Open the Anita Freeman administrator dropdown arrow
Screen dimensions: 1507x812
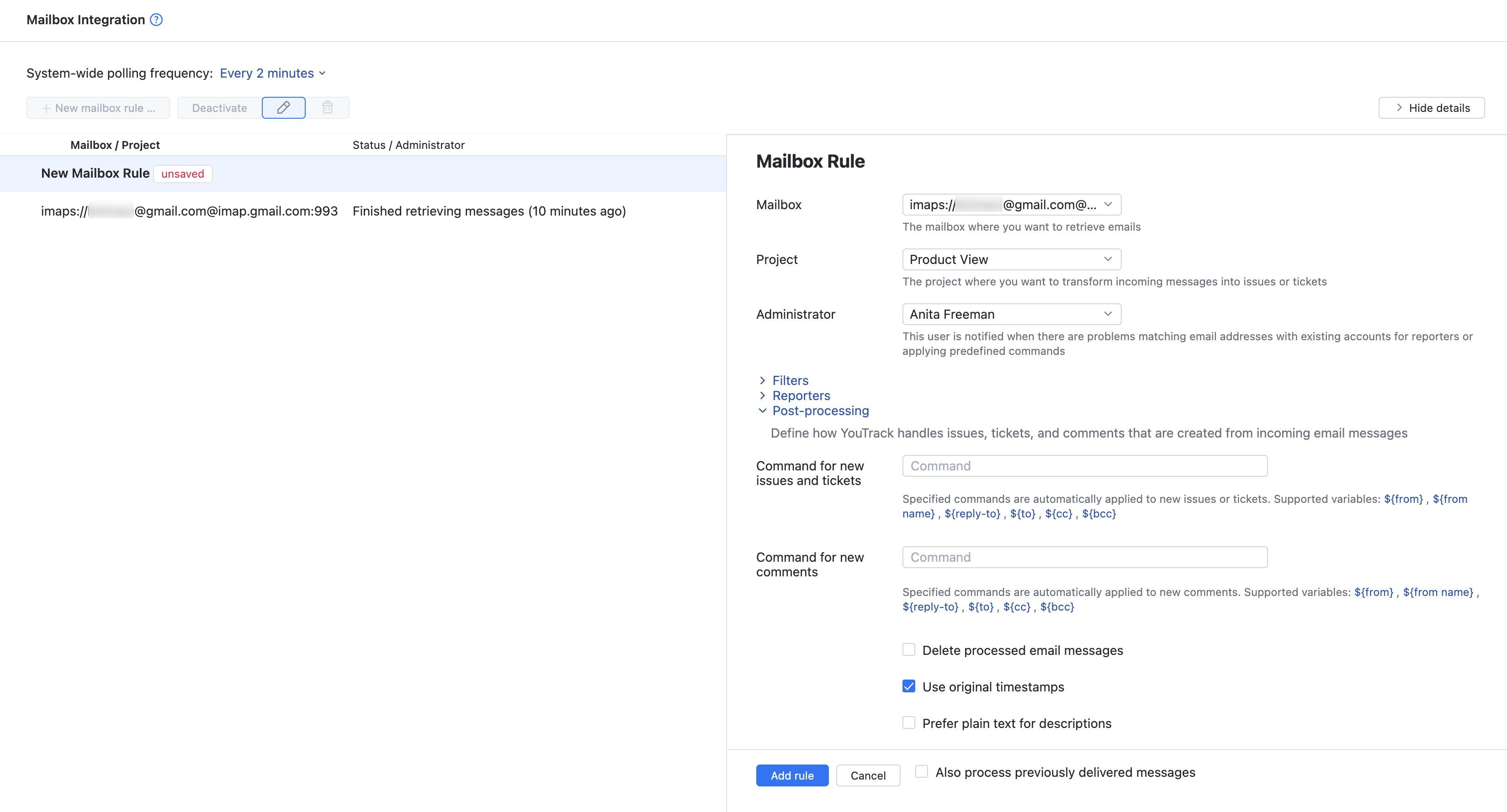pyautogui.click(x=1108, y=314)
